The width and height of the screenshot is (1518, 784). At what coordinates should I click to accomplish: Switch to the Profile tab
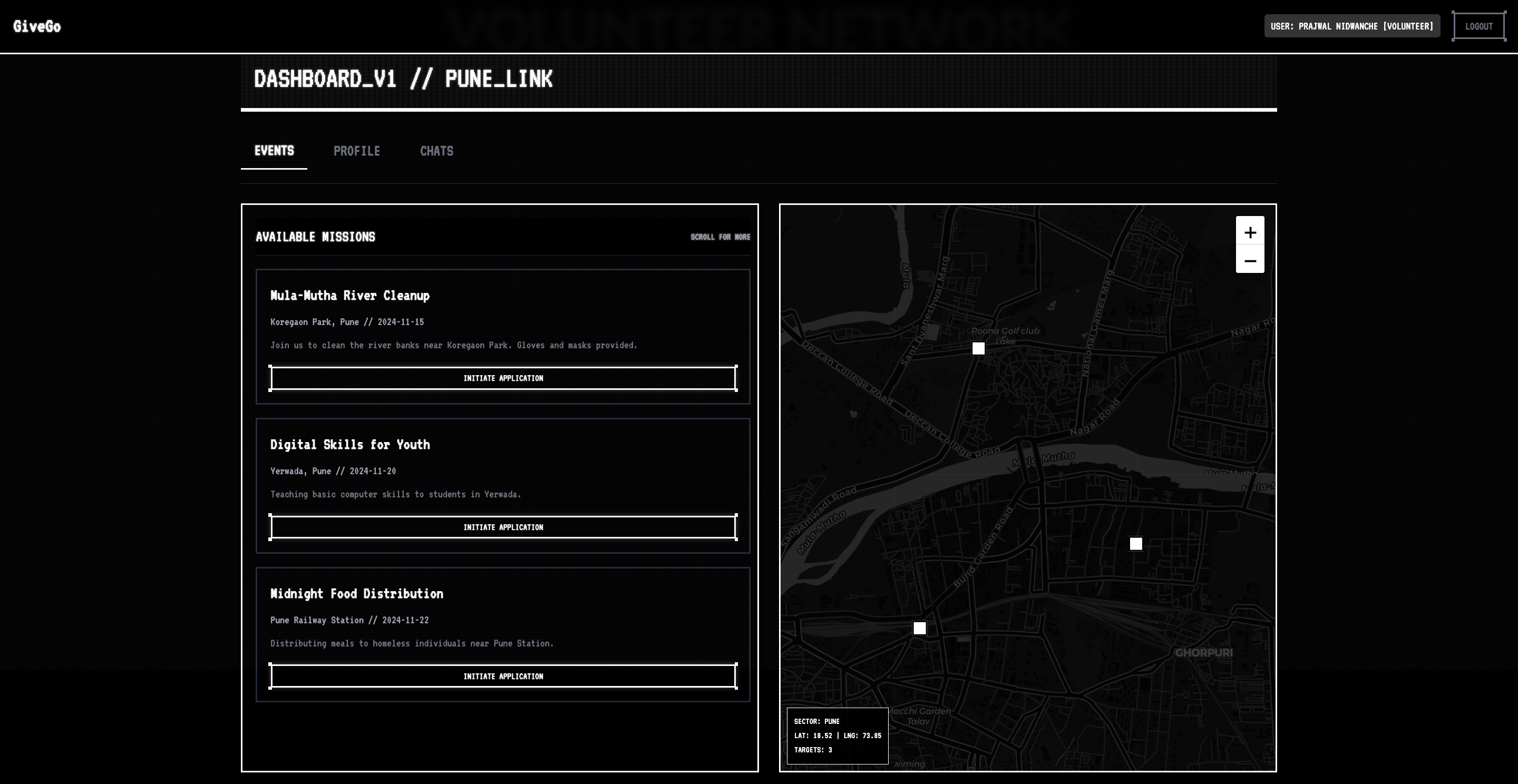pyautogui.click(x=356, y=151)
